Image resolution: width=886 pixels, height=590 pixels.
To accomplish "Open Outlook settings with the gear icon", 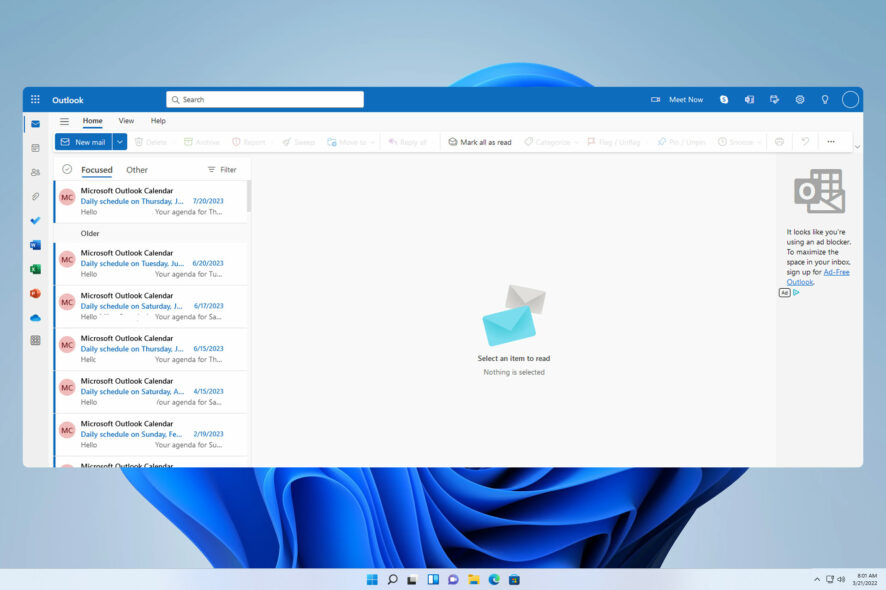I will tap(800, 99).
